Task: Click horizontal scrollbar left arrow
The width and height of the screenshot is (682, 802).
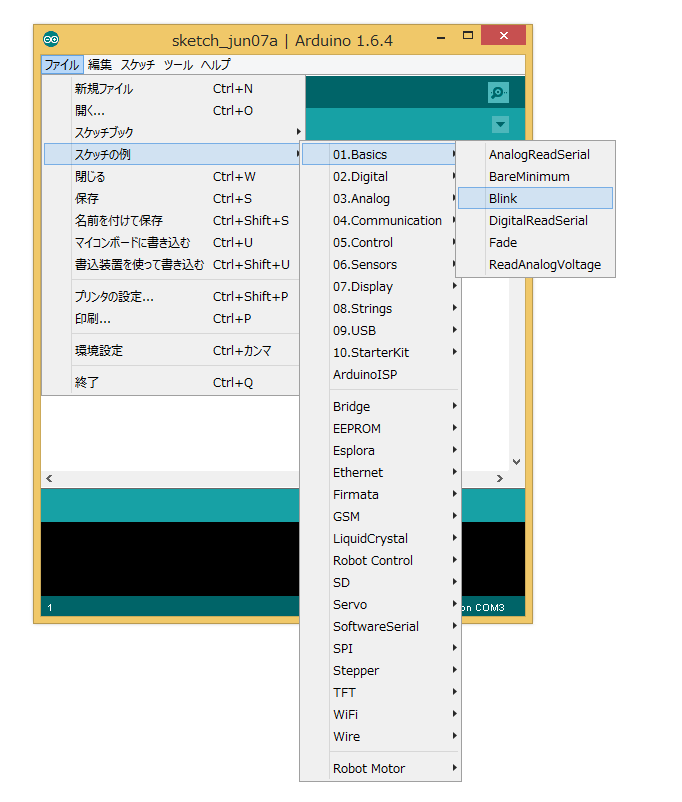Action: [49, 479]
